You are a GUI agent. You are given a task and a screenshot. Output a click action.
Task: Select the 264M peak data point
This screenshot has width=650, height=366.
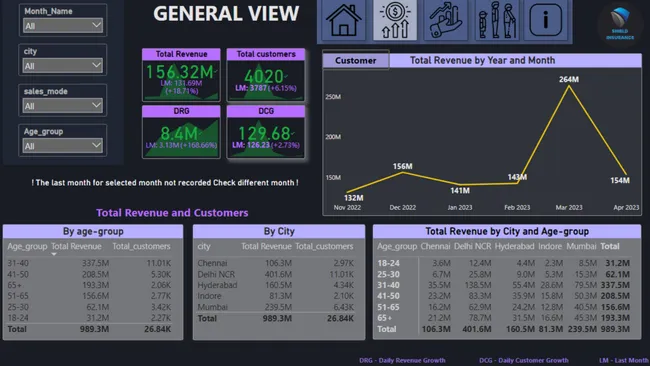coord(569,86)
